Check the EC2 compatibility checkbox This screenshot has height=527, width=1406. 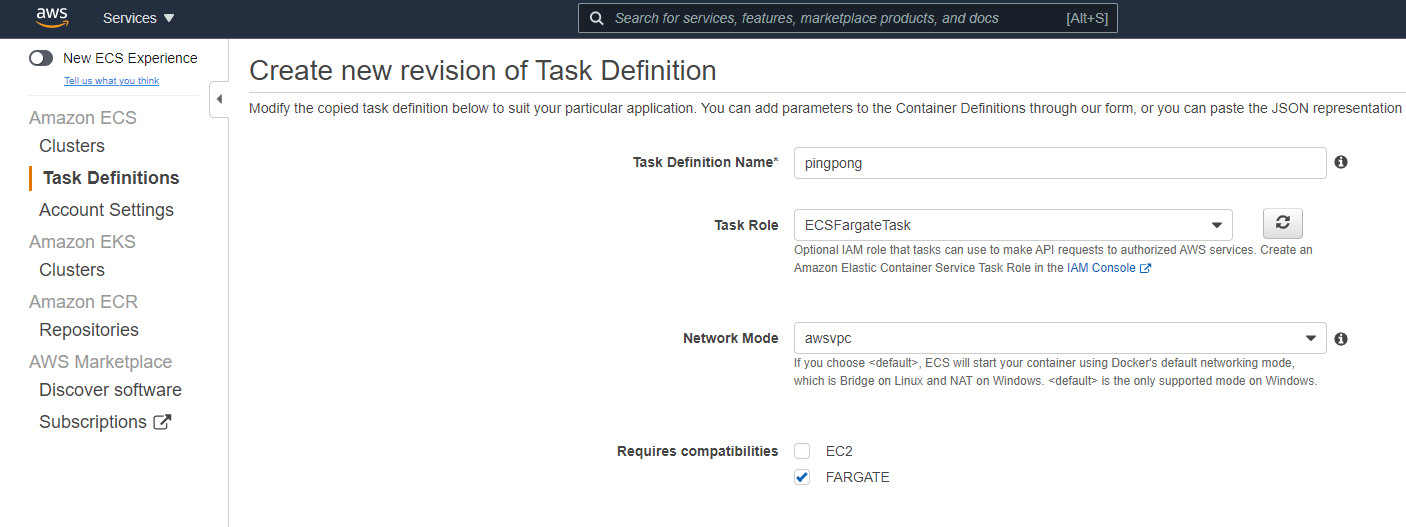[x=802, y=451]
